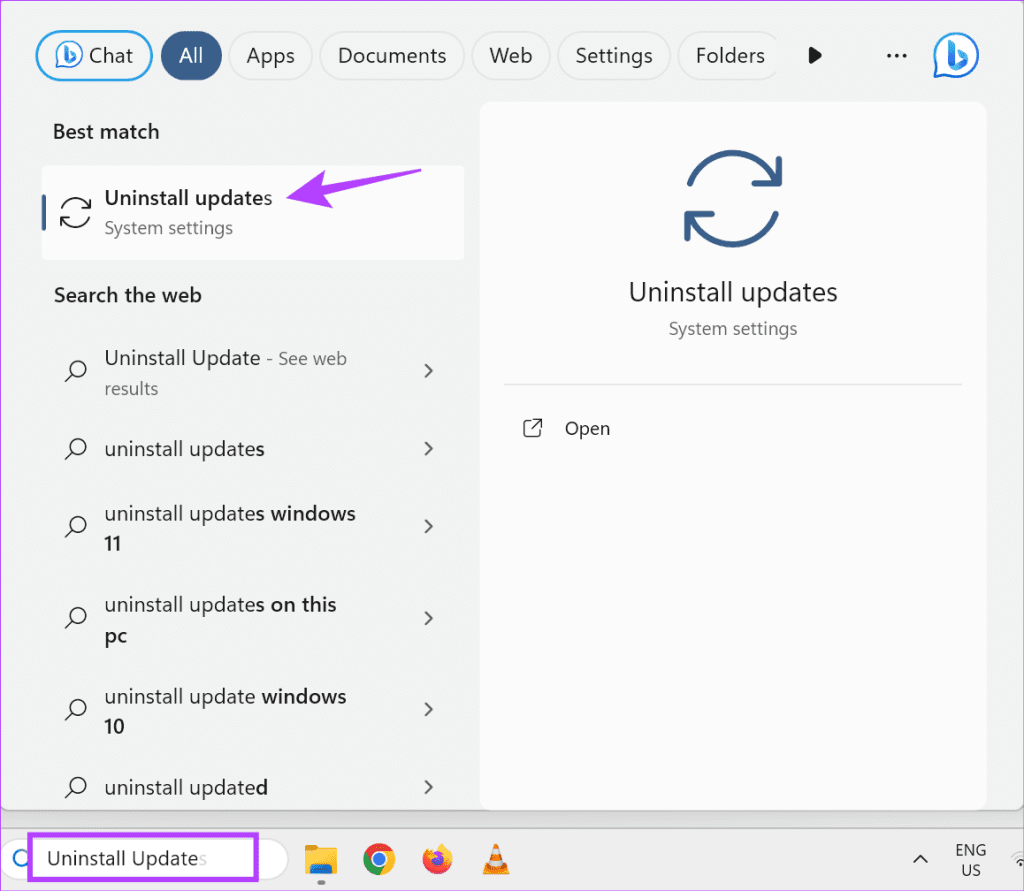Expand more search filters with the arrow
Viewport: 1024px width, 891px height.
click(x=815, y=56)
